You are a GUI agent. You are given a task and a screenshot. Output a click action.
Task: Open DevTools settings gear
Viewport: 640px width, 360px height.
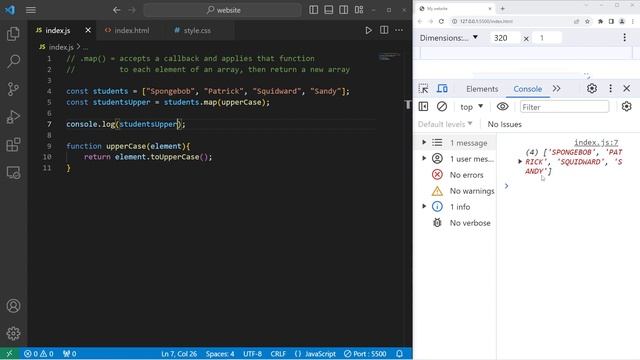pos(592,89)
